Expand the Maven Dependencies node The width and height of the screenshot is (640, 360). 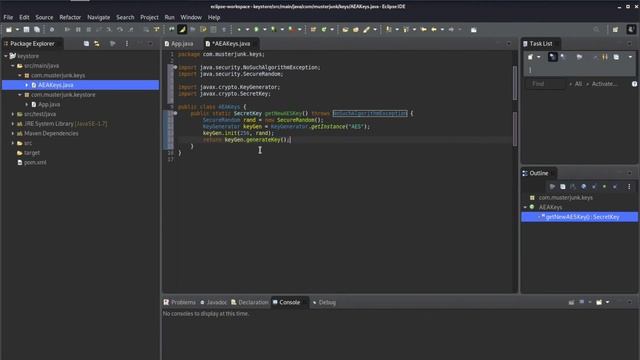pos(13,133)
